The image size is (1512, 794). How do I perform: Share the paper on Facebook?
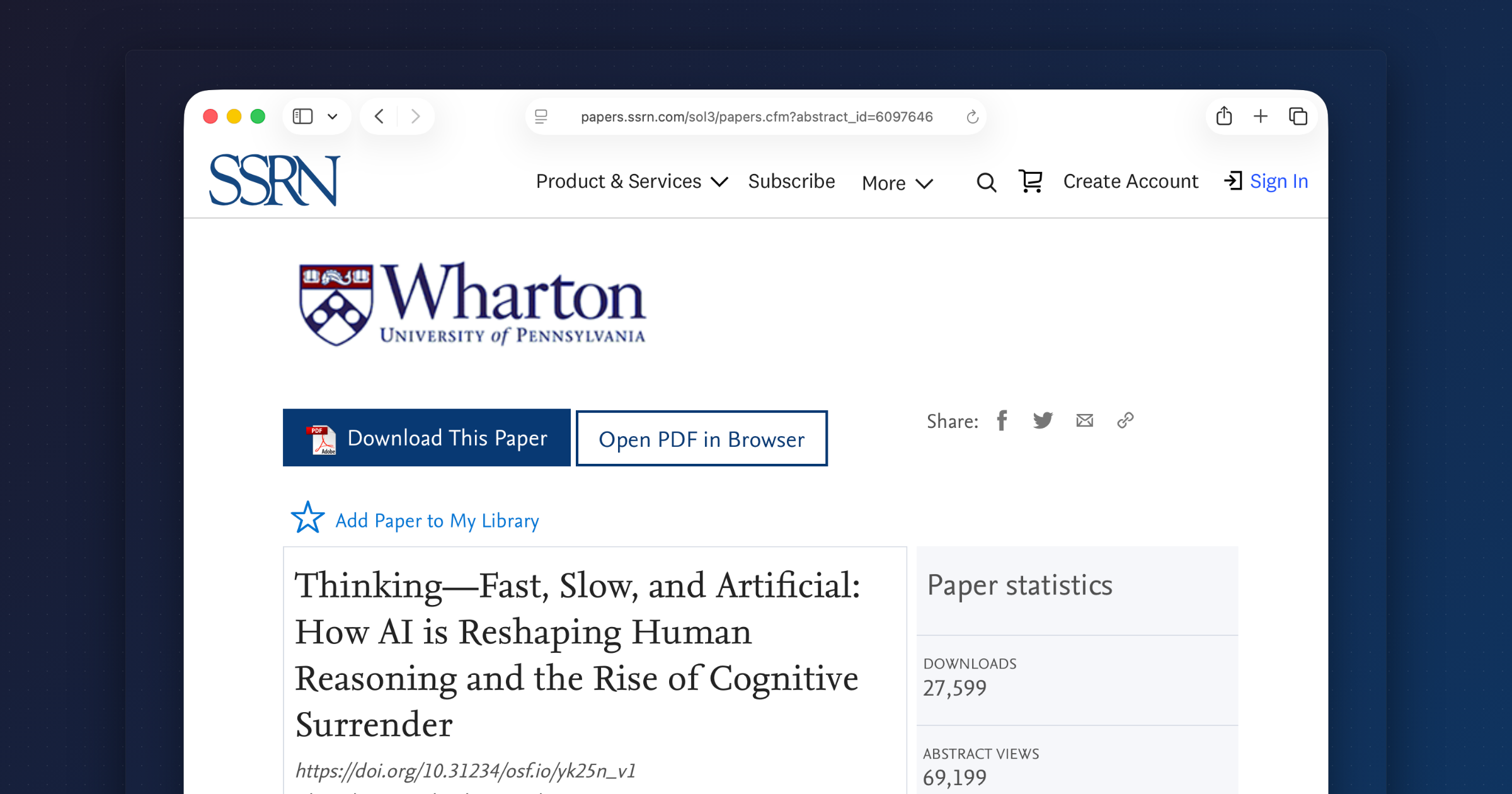[1002, 420]
